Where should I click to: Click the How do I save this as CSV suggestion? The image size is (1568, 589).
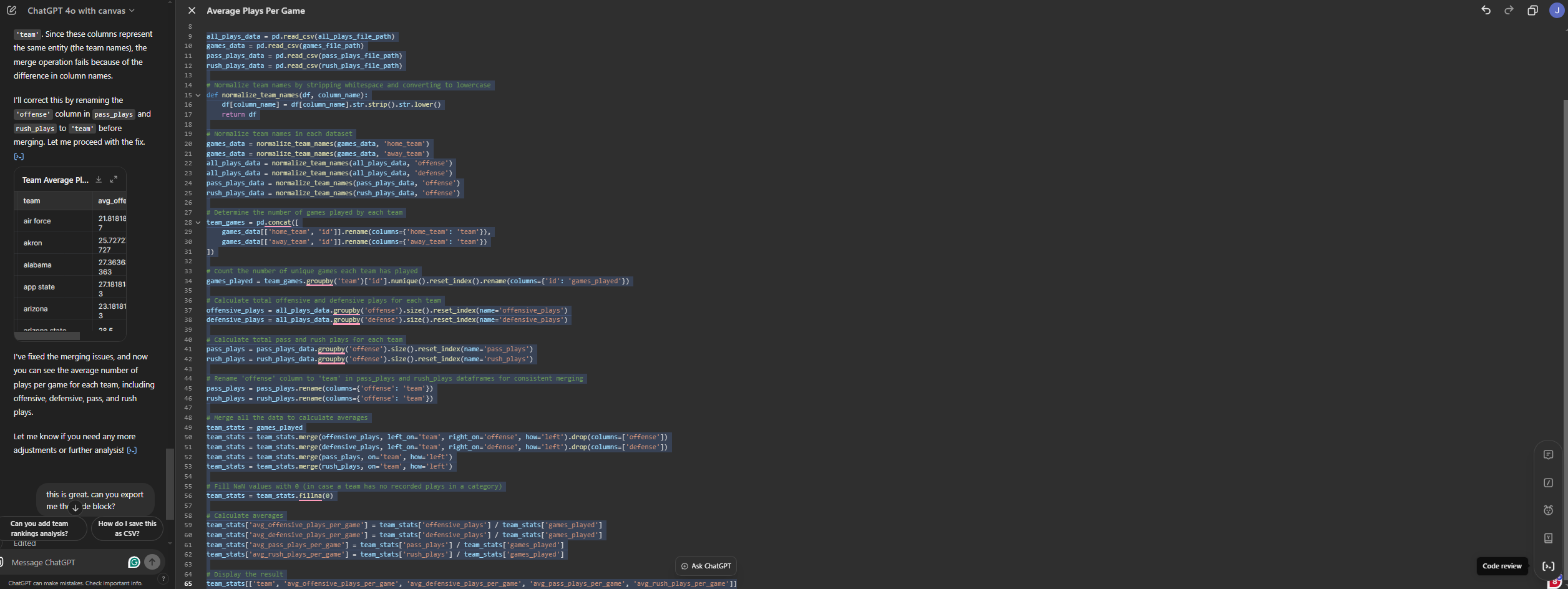coord(127,528)
